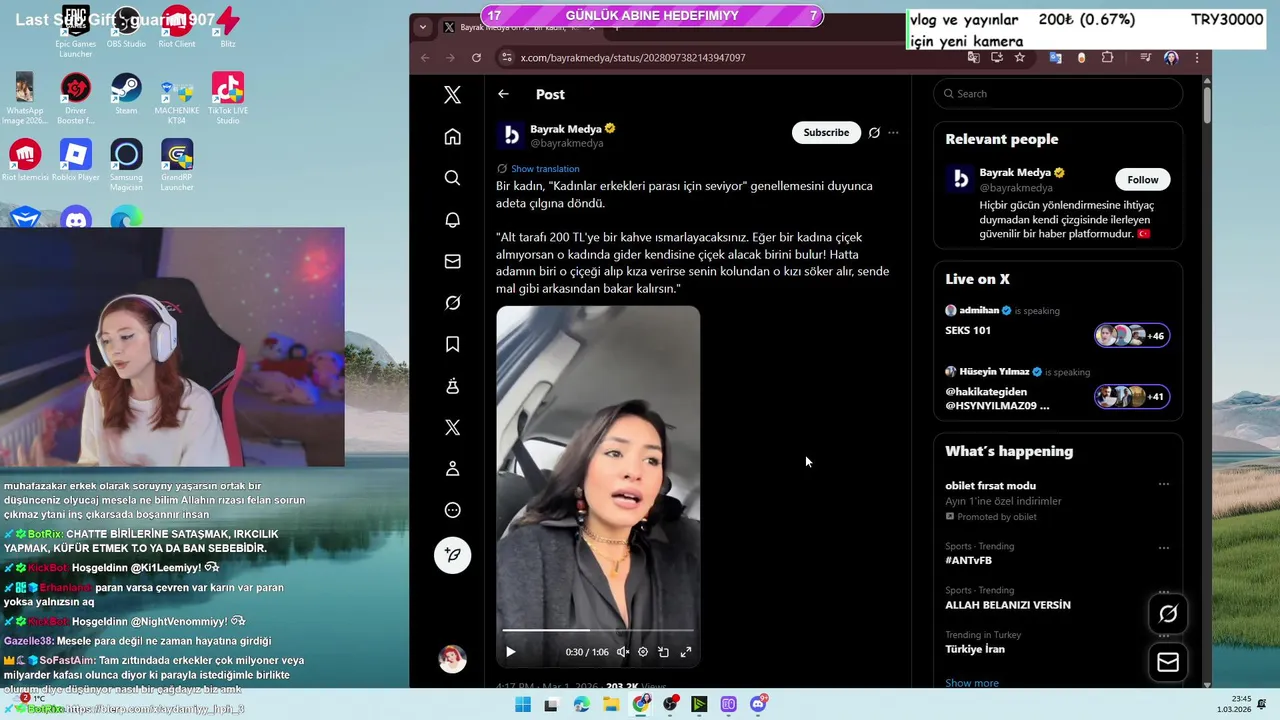1280x720 pixels.
Task: Click Show more under What's happening
Action: 972,683
